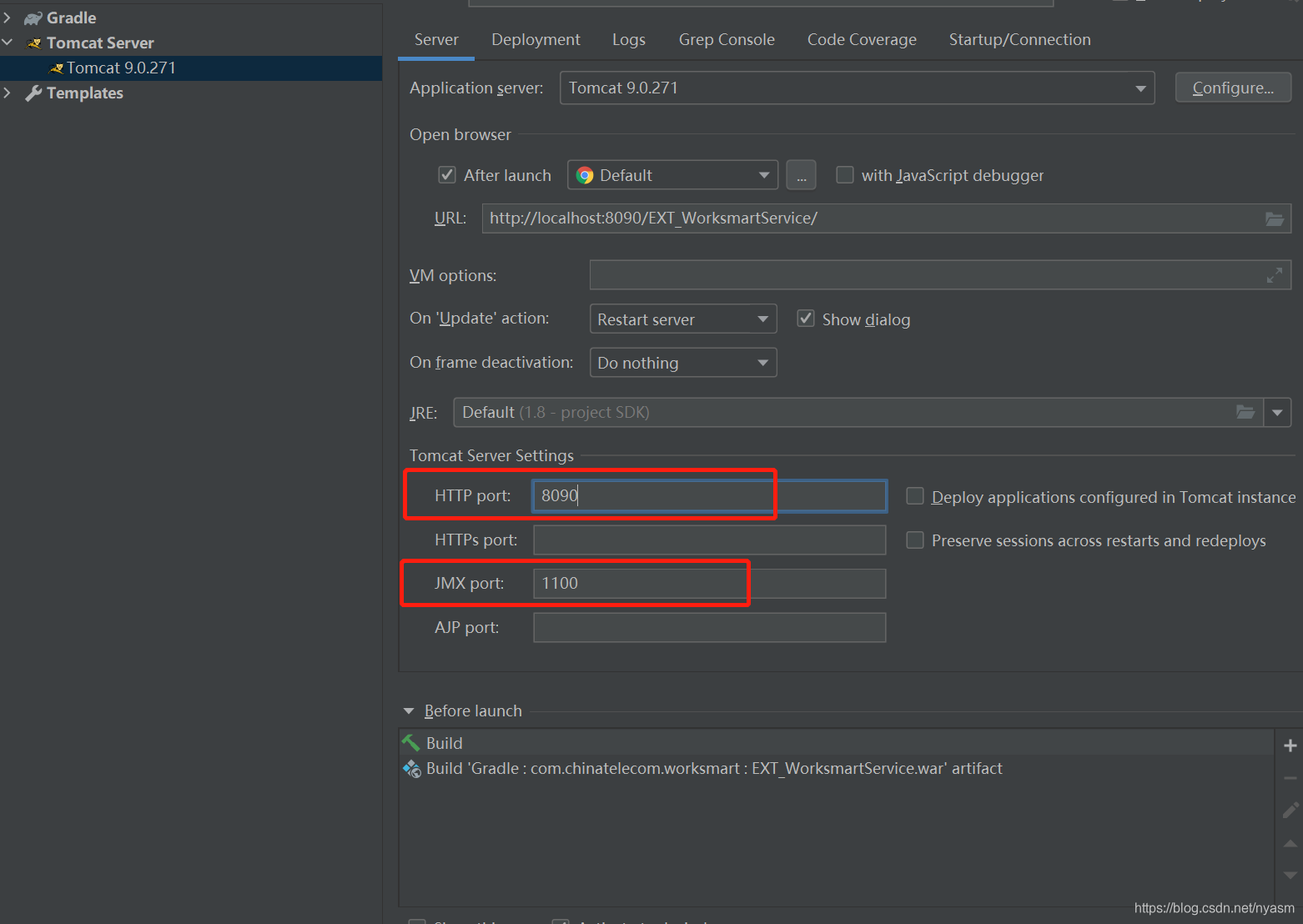Click the Configure... button

point(1233,88)
